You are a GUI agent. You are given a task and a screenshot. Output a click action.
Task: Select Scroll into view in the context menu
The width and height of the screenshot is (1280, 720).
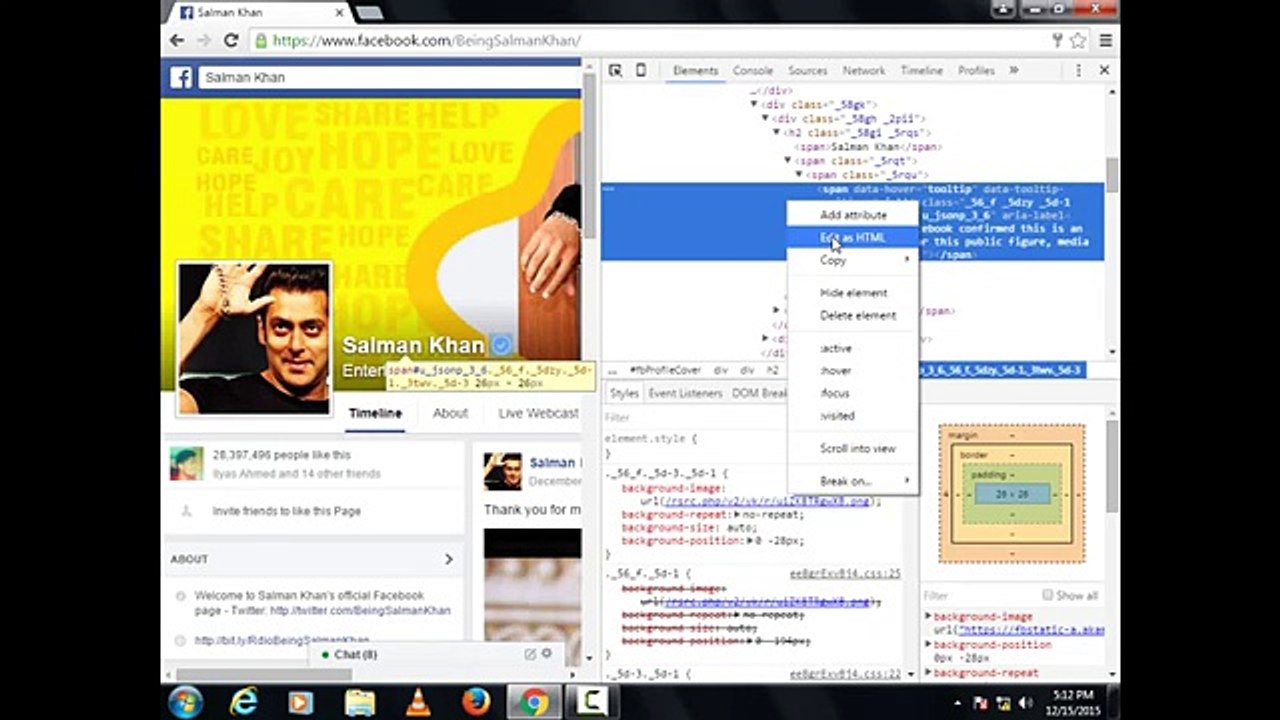(852, 449)
